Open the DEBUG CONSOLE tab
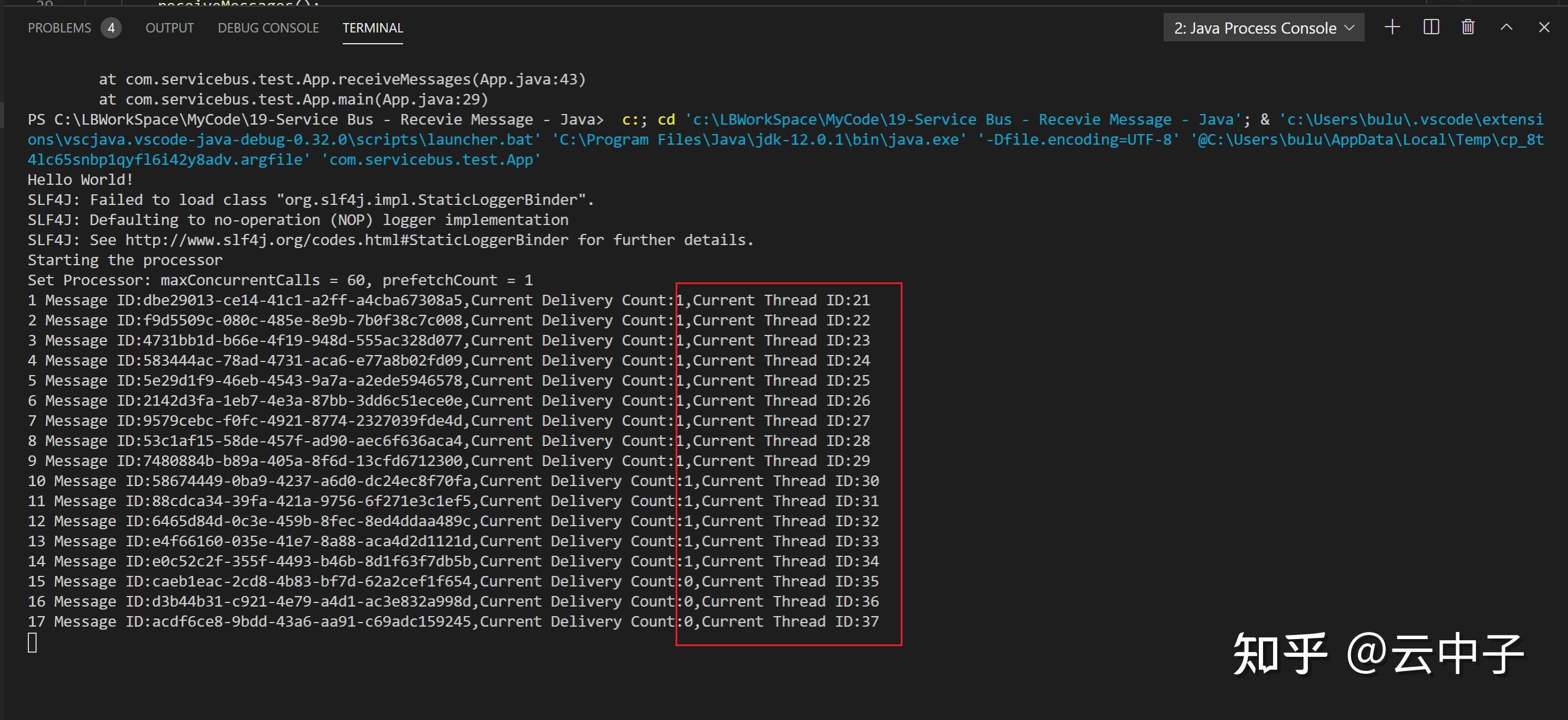 point(268,27)
